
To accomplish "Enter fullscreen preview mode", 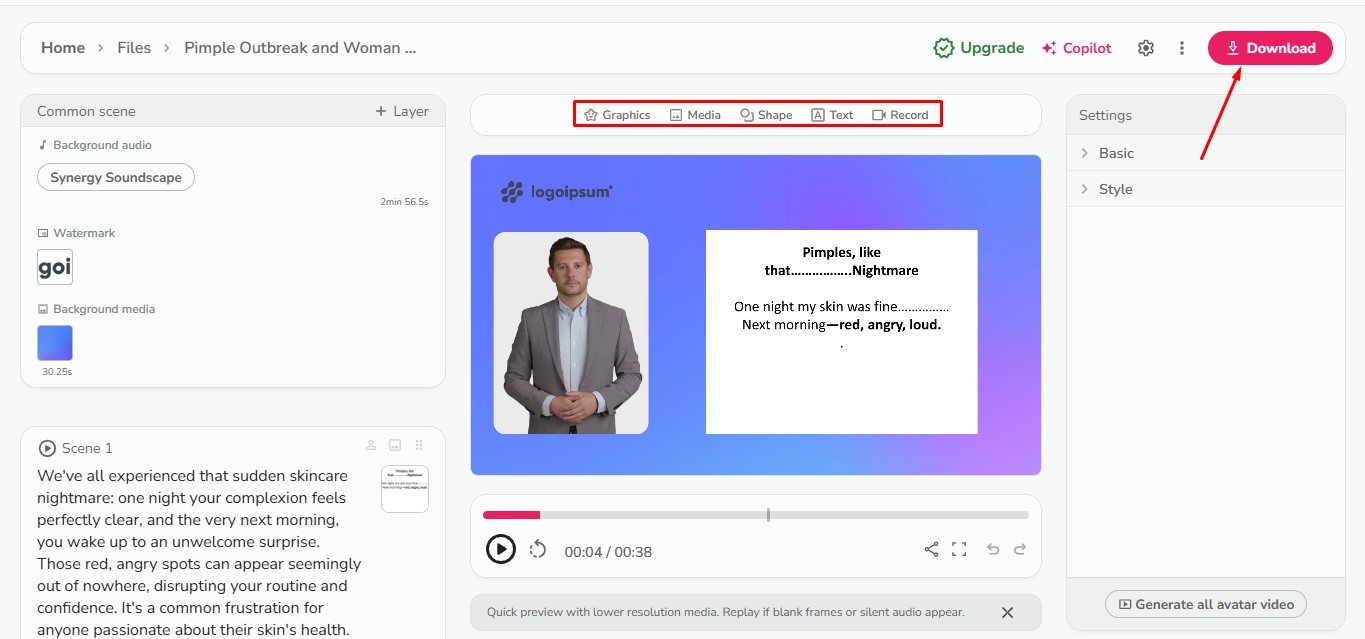I will [959, 549].
